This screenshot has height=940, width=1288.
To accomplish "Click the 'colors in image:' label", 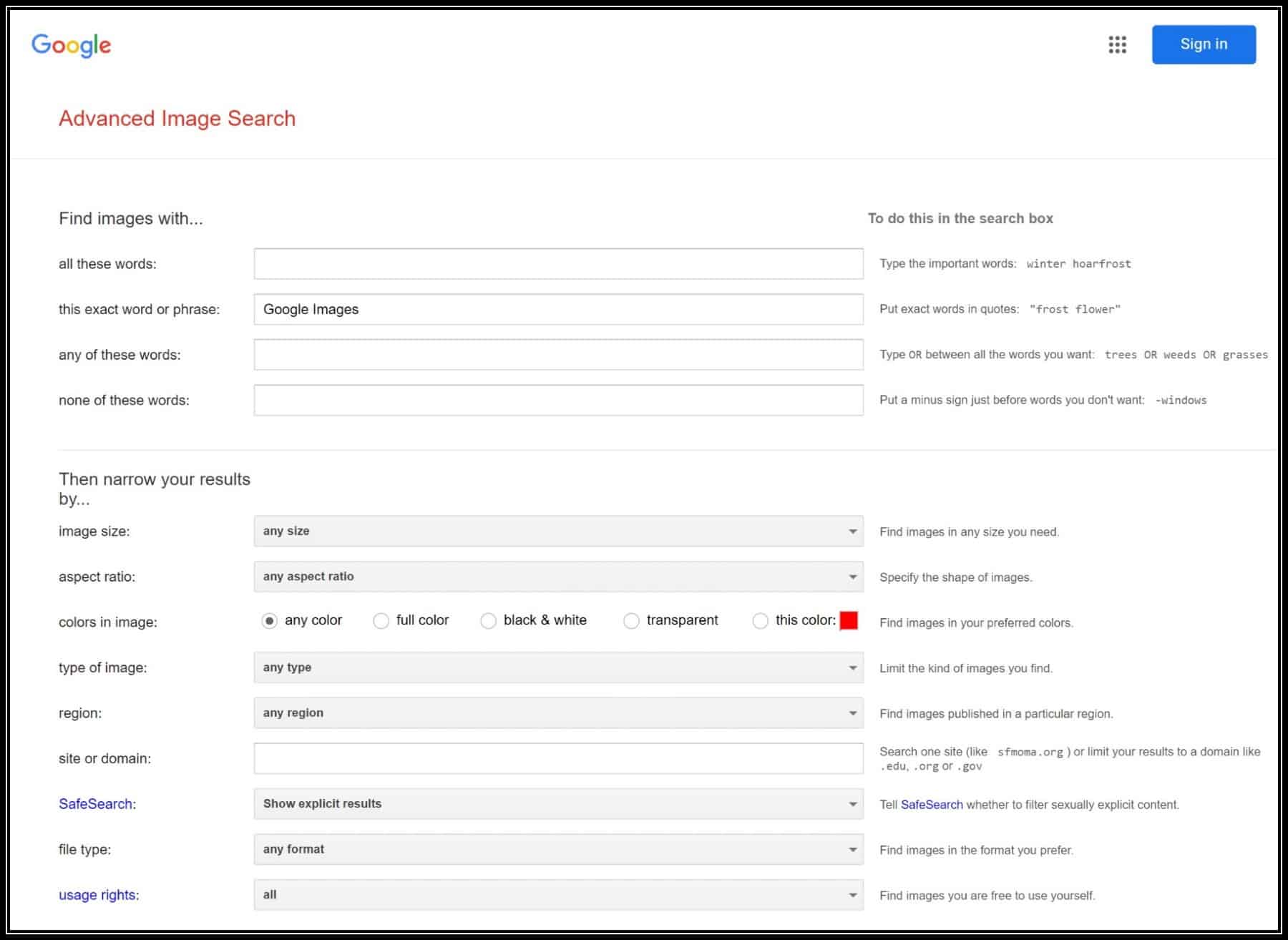I will [x=108, y=622].
